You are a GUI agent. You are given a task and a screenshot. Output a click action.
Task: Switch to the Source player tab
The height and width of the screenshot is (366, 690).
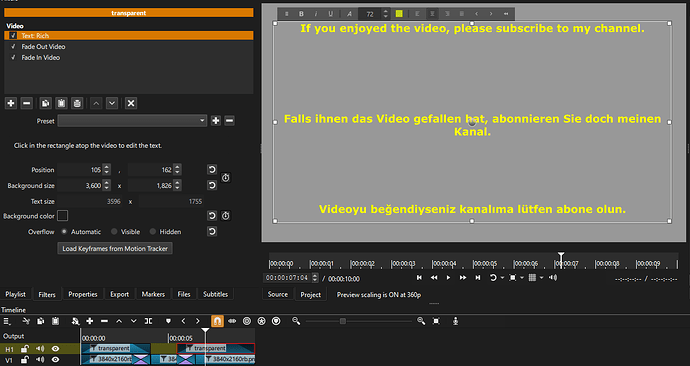(278, 294)
